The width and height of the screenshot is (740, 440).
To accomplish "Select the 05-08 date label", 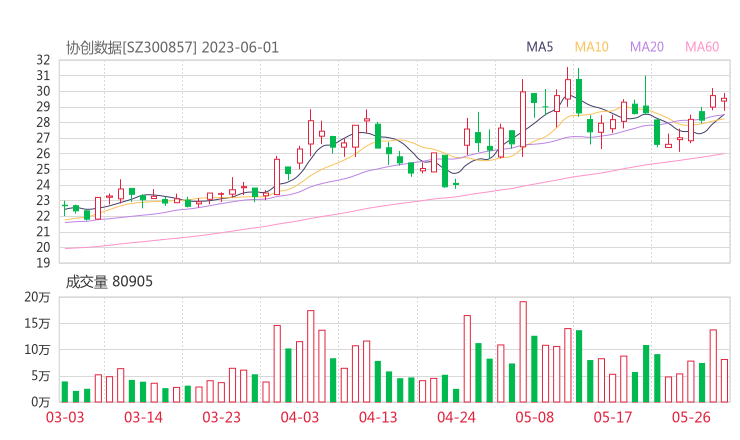I will (535, 417).
